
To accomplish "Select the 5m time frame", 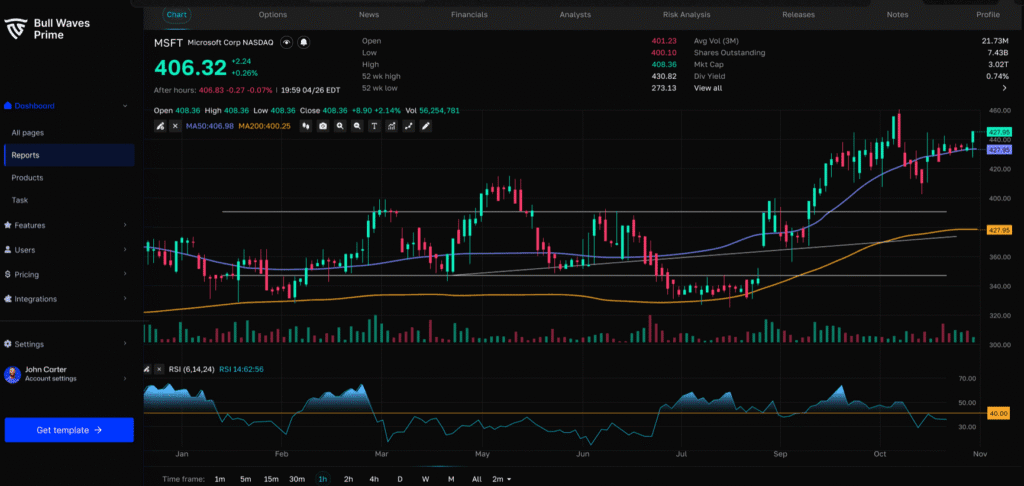I will pyautogui.click(x=246, y=479).
